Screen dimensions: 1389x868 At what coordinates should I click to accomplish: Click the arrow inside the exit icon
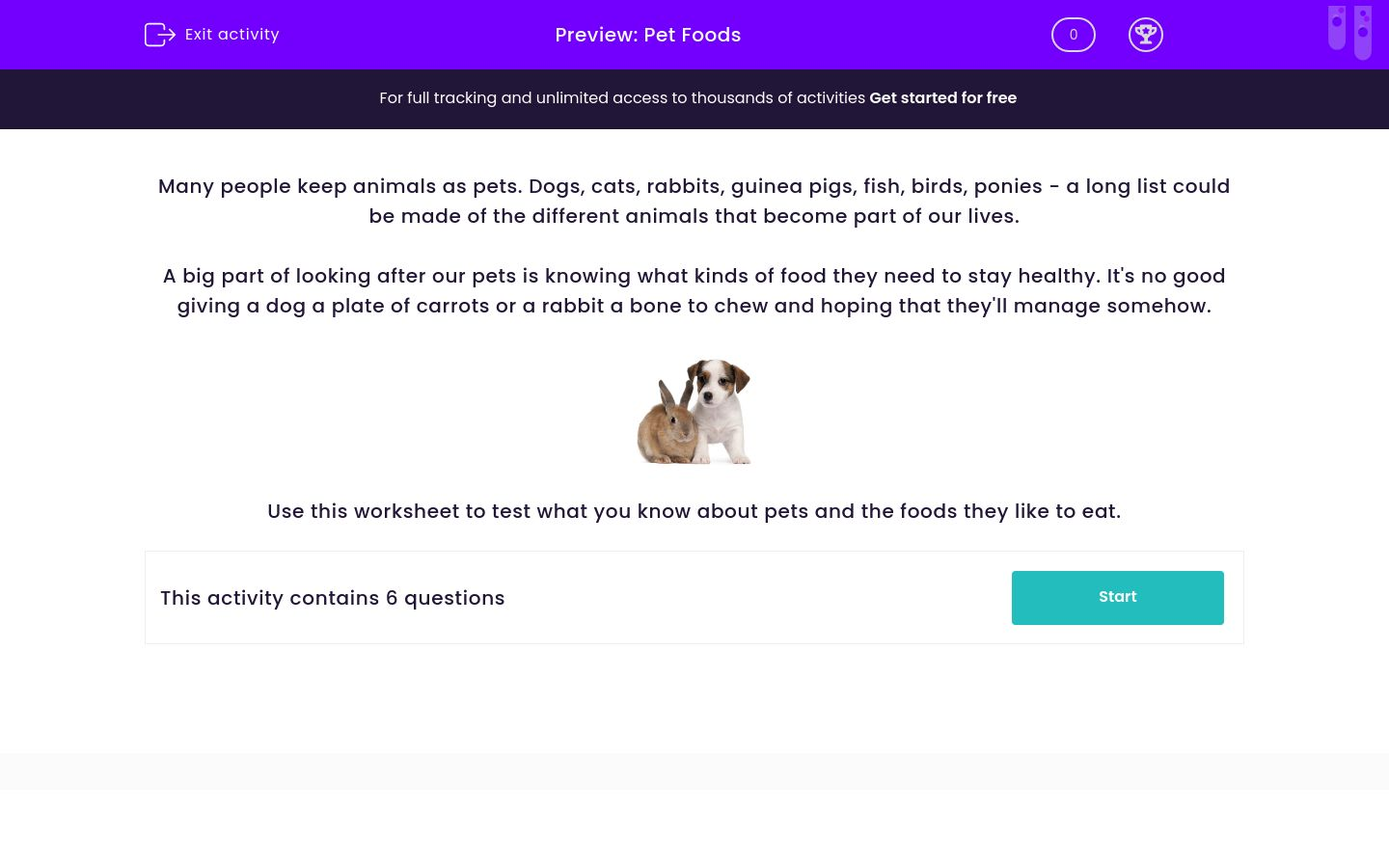coord(166,35)
